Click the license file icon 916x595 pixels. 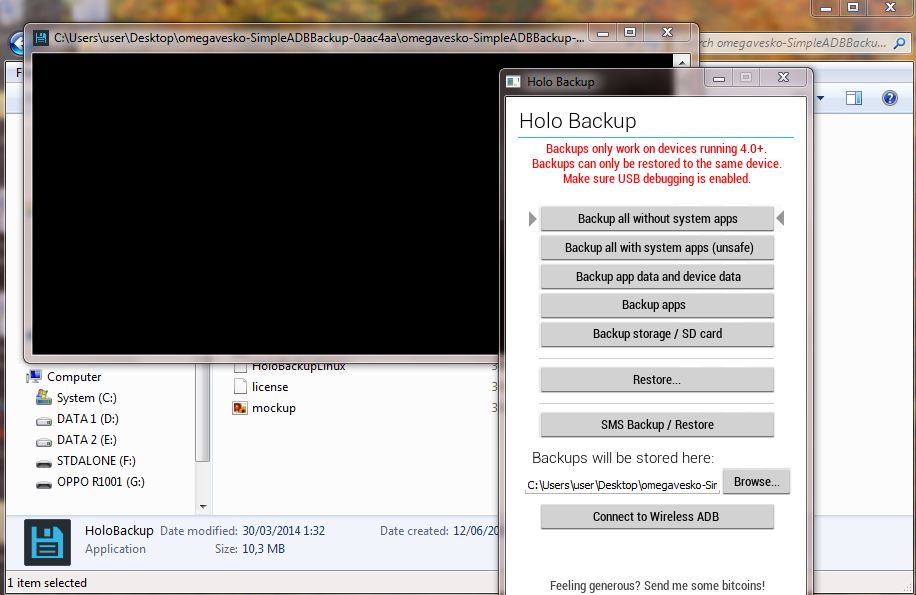click(x=240, y=387)
